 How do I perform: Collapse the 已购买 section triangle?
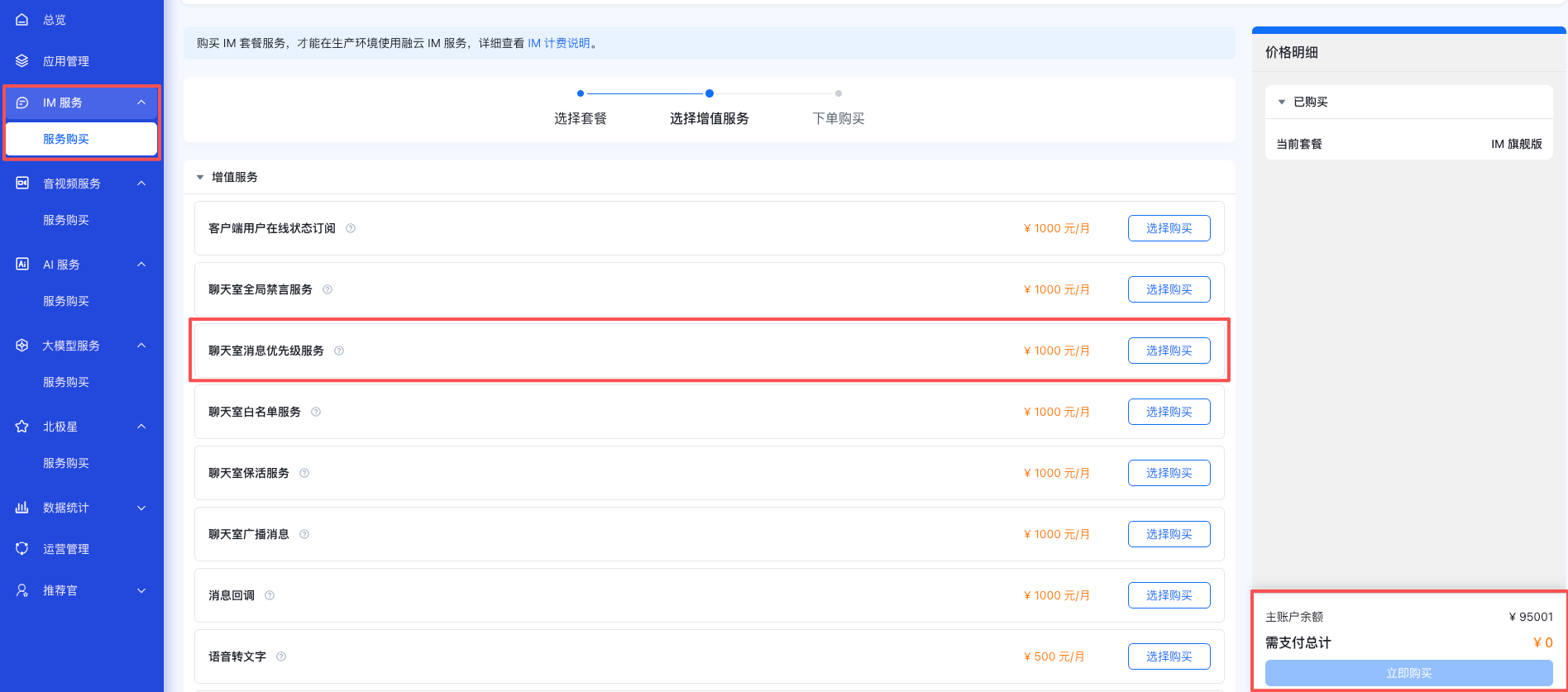pyautogui.click(x=1282, y=102)
